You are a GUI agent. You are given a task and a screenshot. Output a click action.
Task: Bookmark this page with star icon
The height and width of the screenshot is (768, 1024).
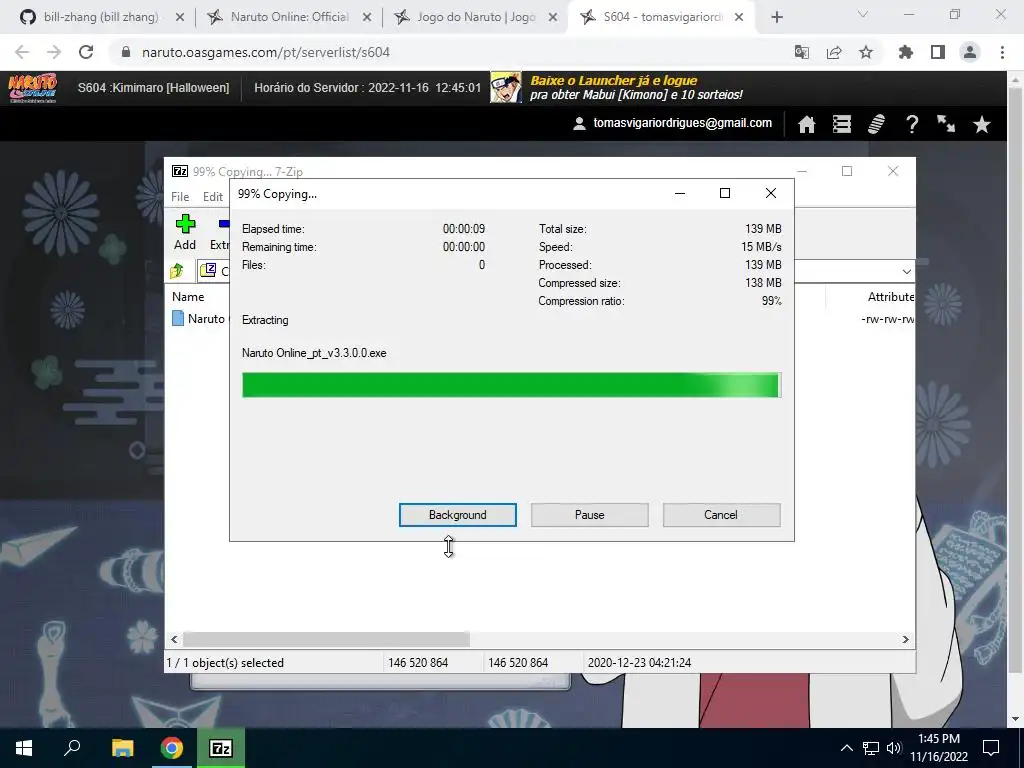[866, 52]
